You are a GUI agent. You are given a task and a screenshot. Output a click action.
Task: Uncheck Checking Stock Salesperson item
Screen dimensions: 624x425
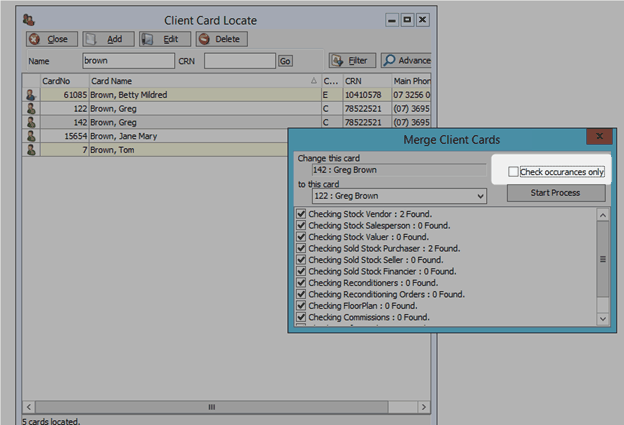[x=301, y=225]
